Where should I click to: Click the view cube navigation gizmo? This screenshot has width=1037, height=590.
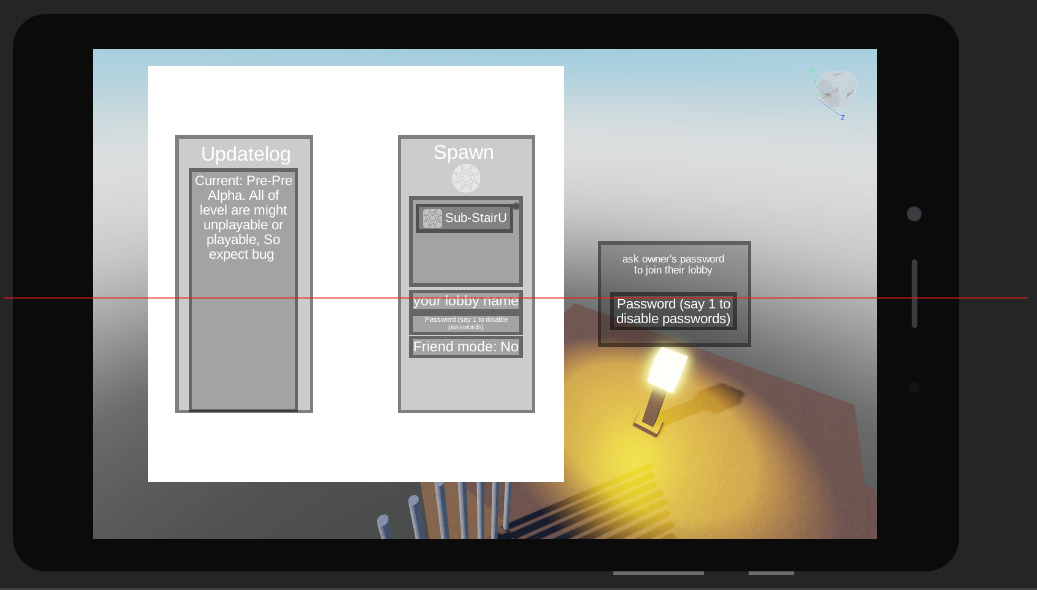[x=837, y=92]
